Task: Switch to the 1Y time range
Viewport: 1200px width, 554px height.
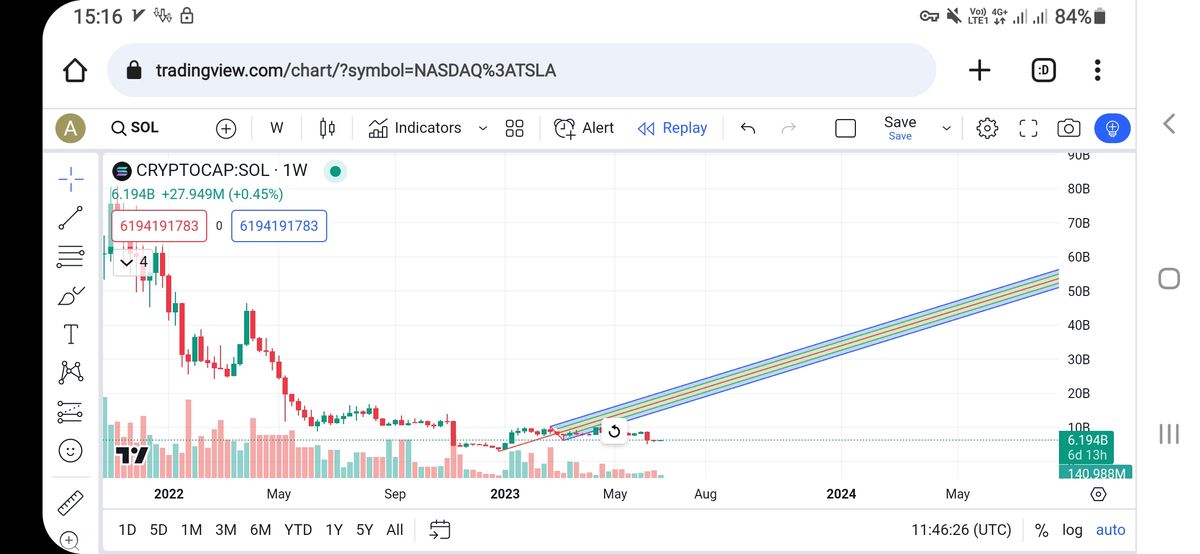Action: pyautogui.click(x=333, y=530)
